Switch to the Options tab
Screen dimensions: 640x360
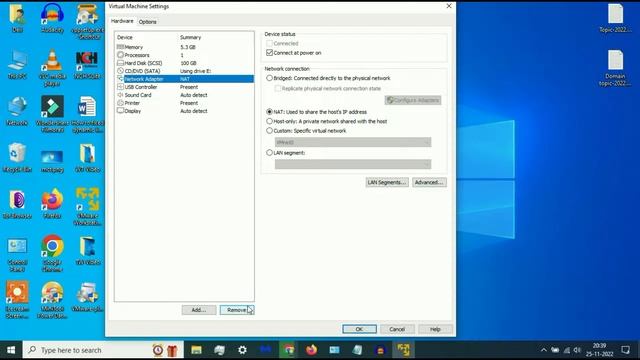coord(147,22)
